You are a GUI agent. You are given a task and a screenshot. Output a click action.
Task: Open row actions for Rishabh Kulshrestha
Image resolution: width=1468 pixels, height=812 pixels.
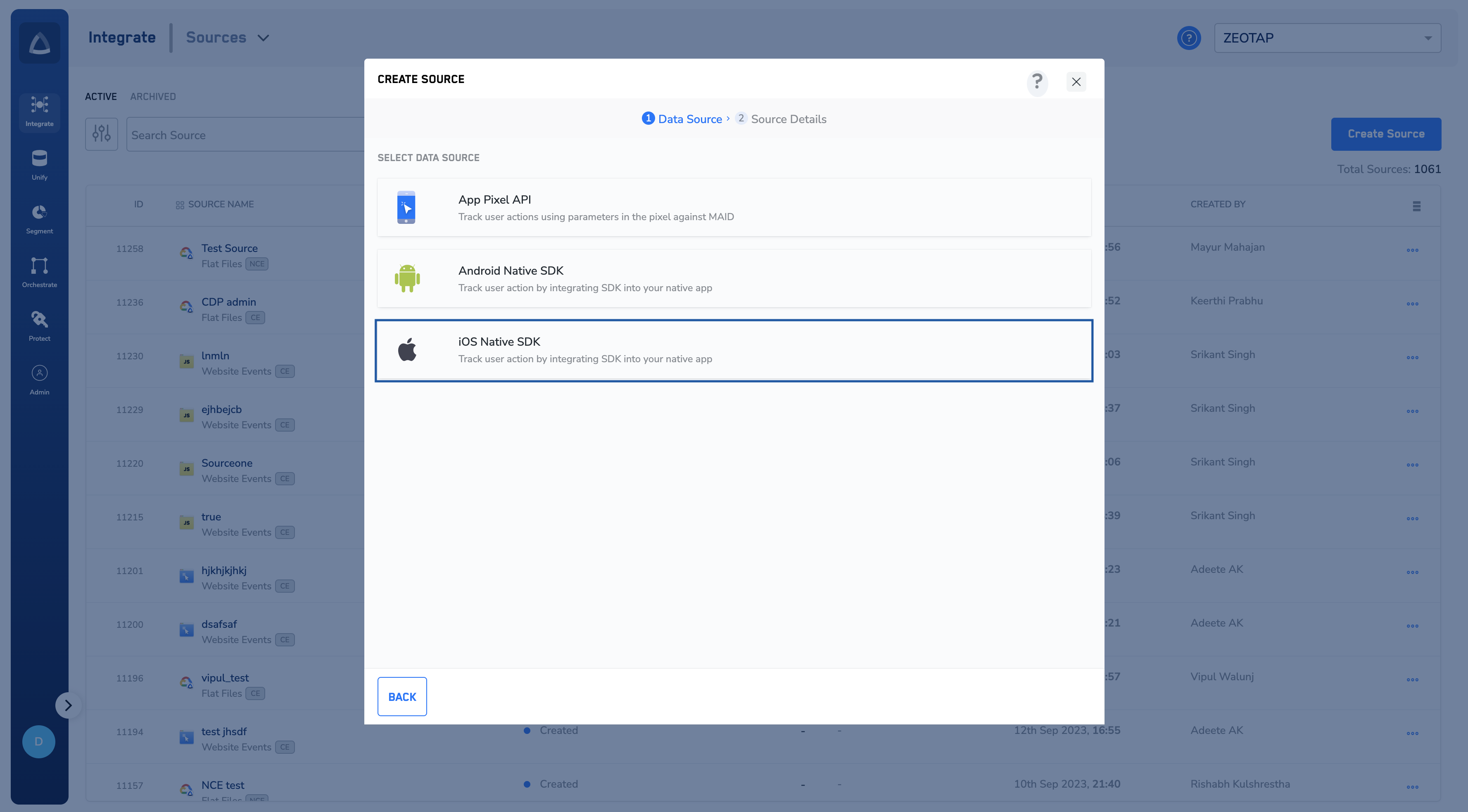[1412, 787]
